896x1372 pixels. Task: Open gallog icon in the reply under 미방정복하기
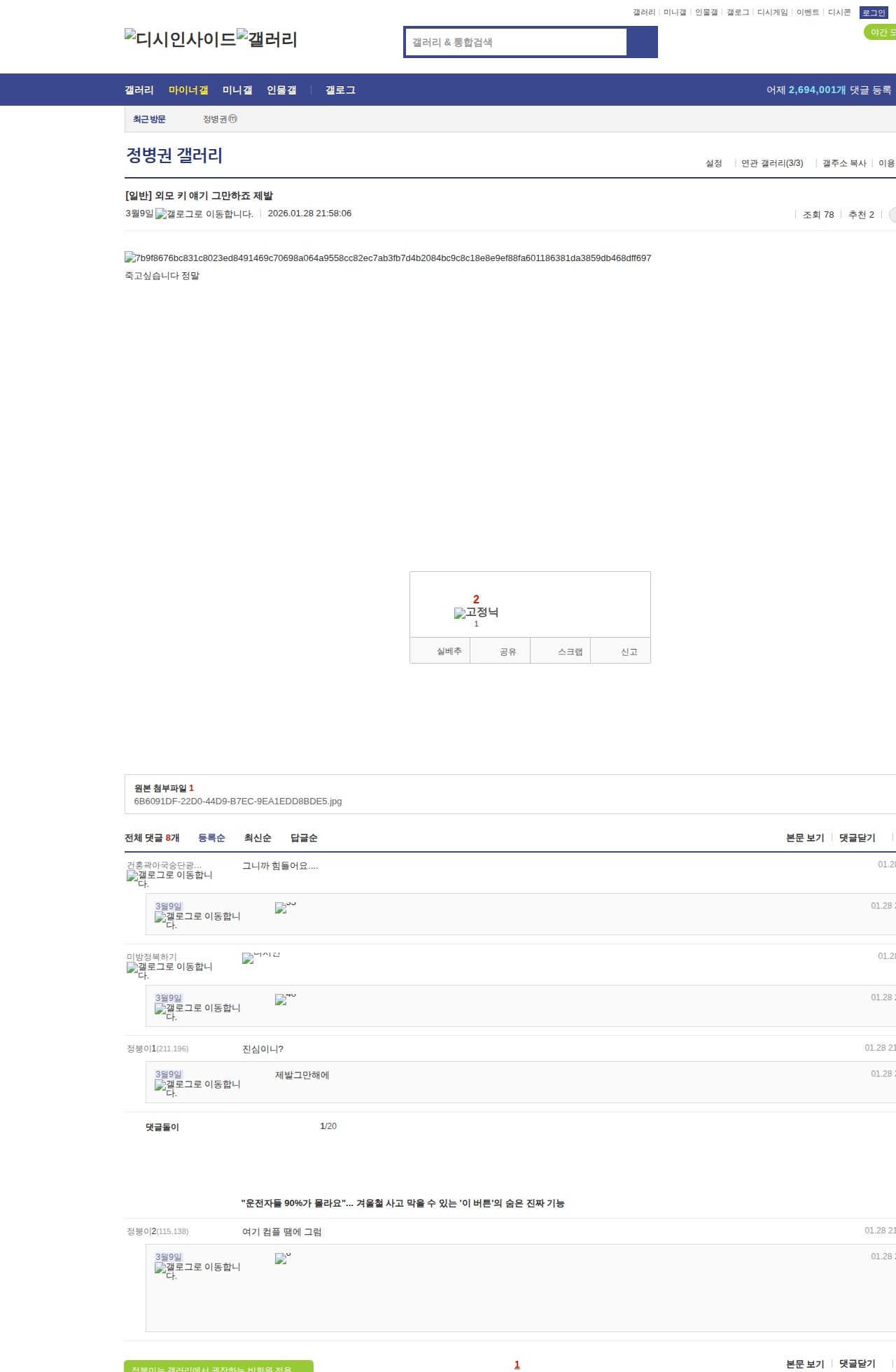pyautogui.click(x=197, y=1011)
